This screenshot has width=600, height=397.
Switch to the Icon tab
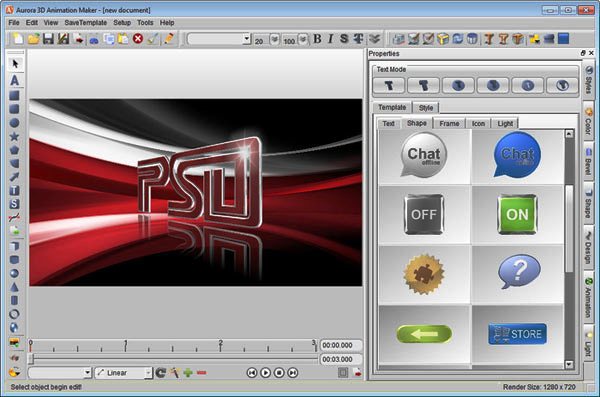pos(478,123)
